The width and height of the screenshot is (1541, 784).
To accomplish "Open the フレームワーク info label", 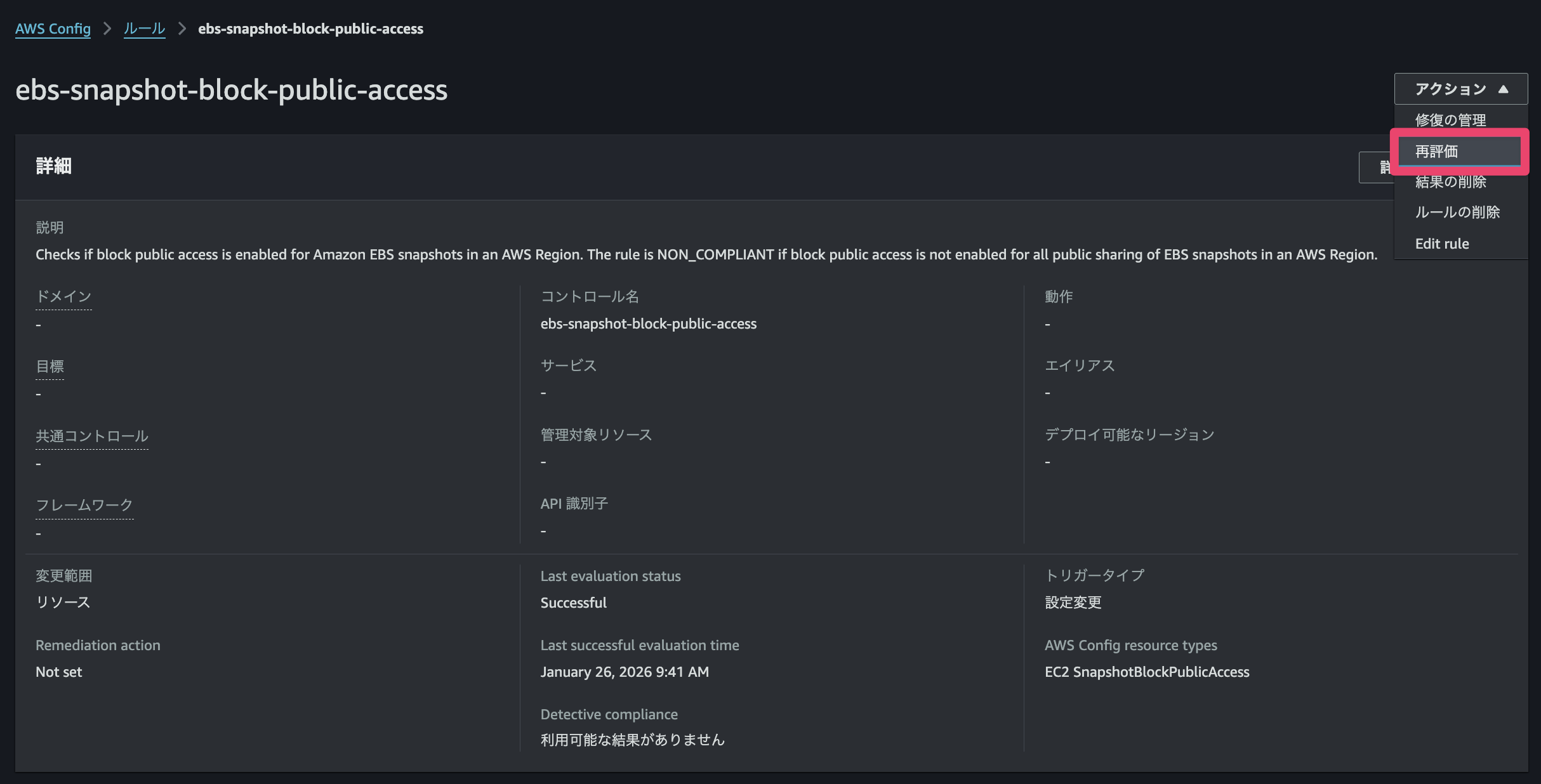I will pos(84,505).
